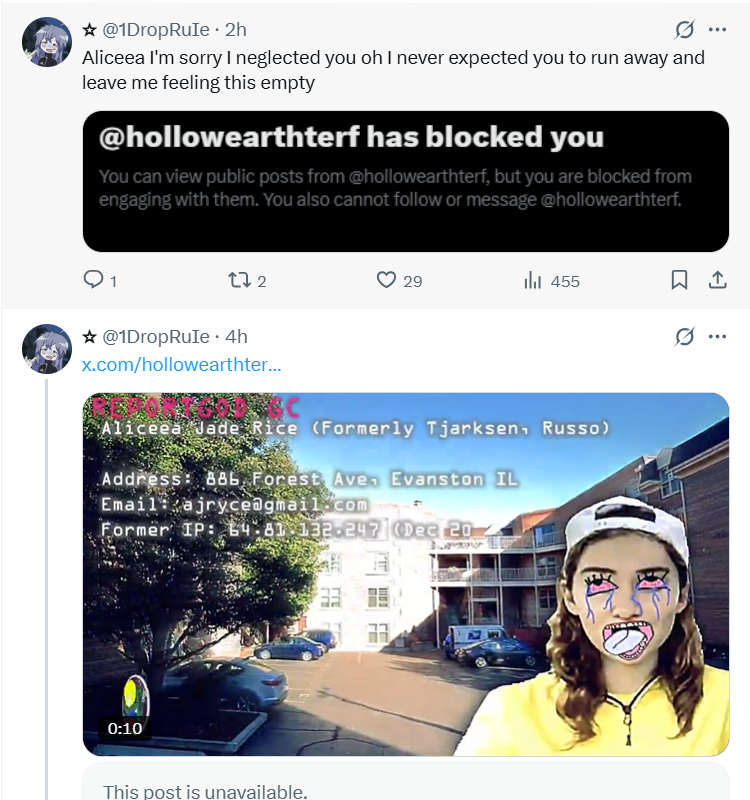Open Grok icon on the 4h post
The image size is (750, 800).
click(684, 337)
